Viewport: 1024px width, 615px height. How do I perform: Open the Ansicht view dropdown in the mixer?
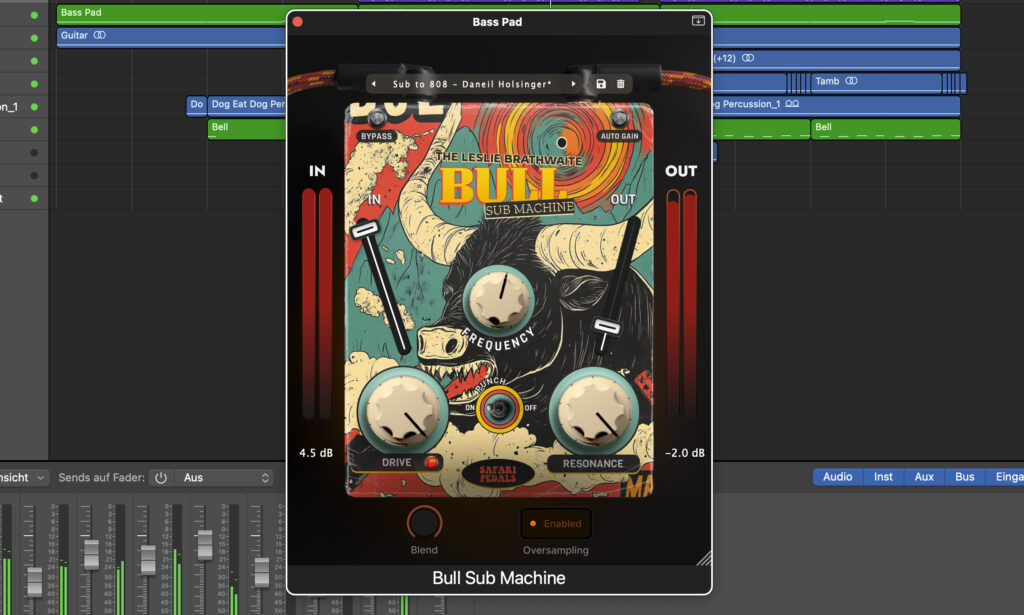(24, 478)
